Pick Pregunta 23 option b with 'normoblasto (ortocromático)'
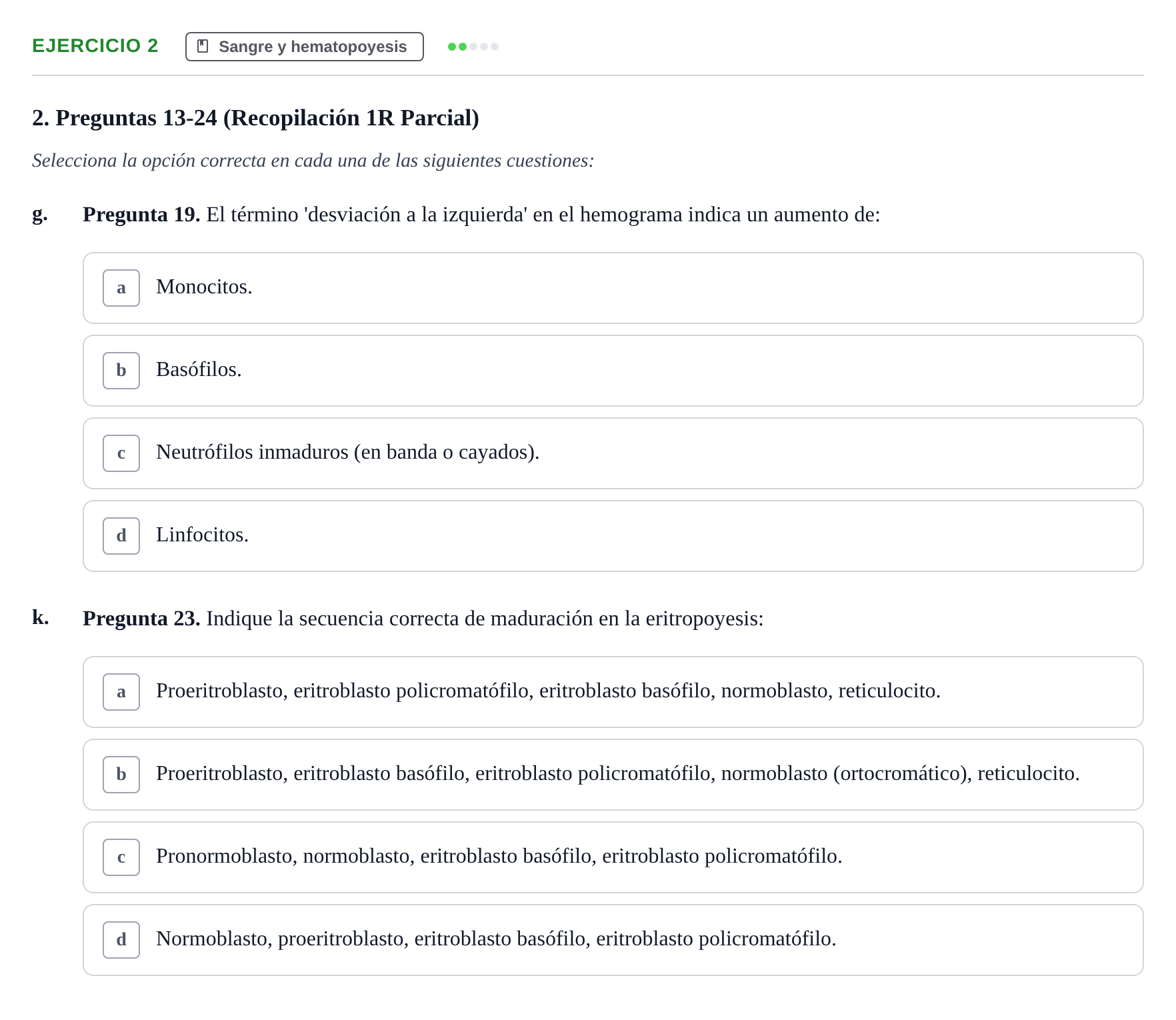 click(x=613, y=775)
